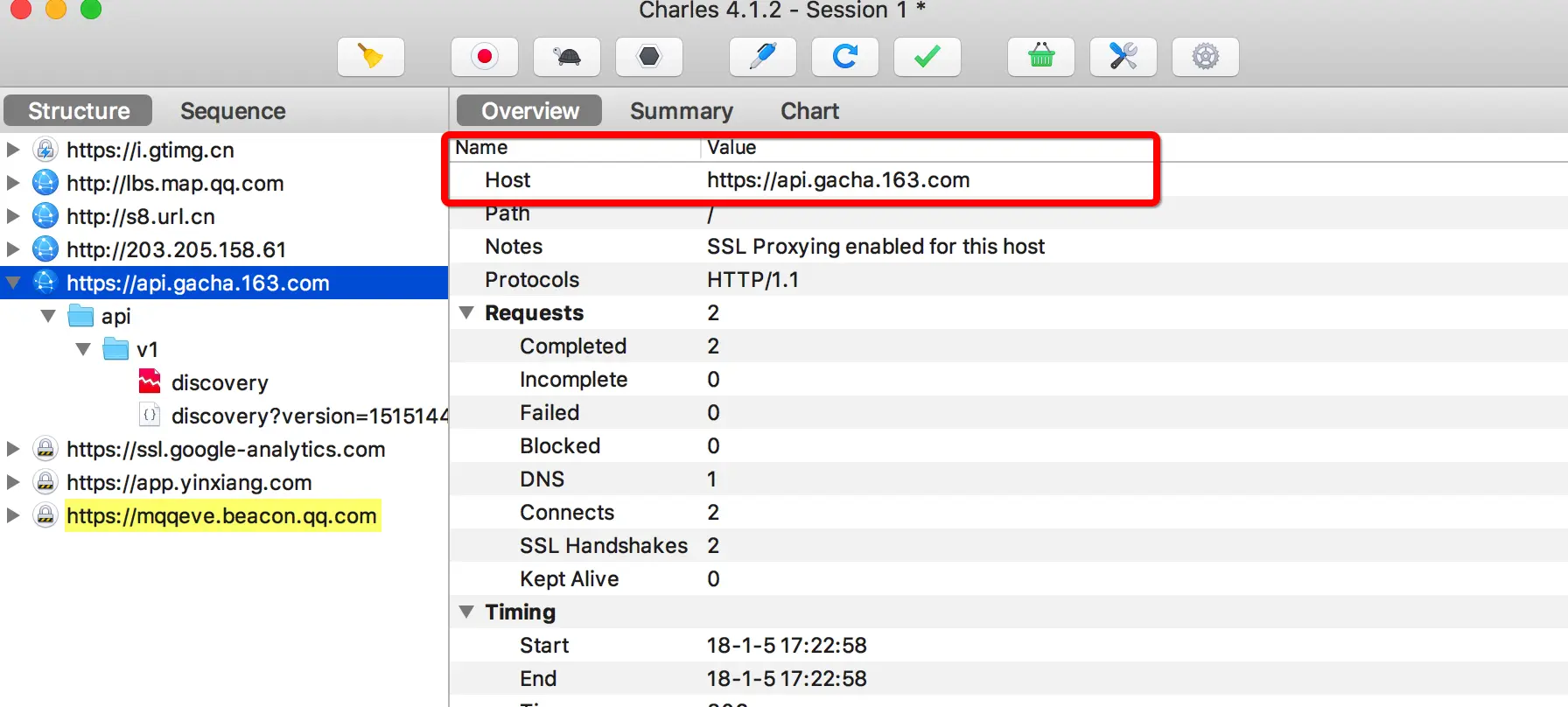Collapse the Timing section
The width and height of the screenshot is (1568, 707).
[467, 612]
